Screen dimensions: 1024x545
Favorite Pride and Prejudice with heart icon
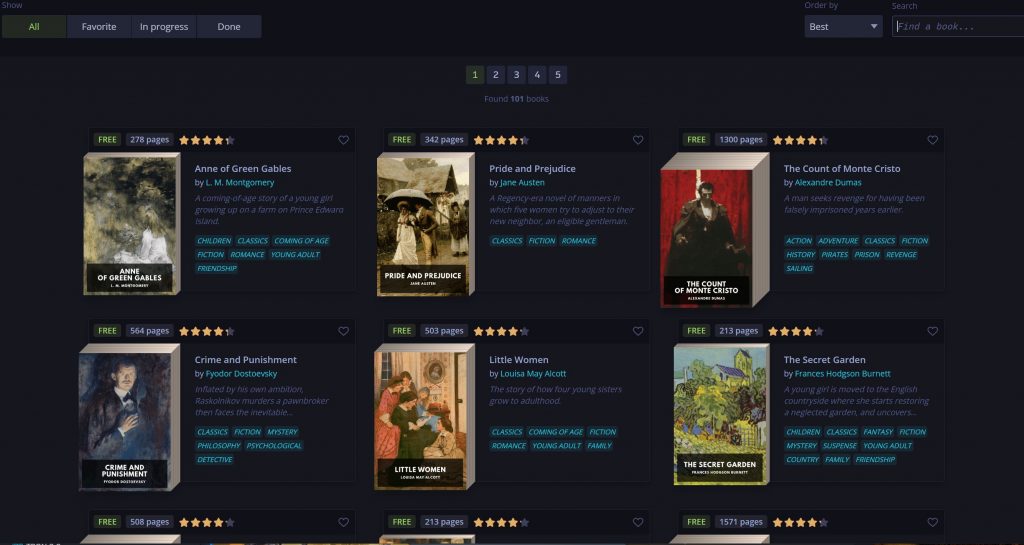(x=638, y=140)
